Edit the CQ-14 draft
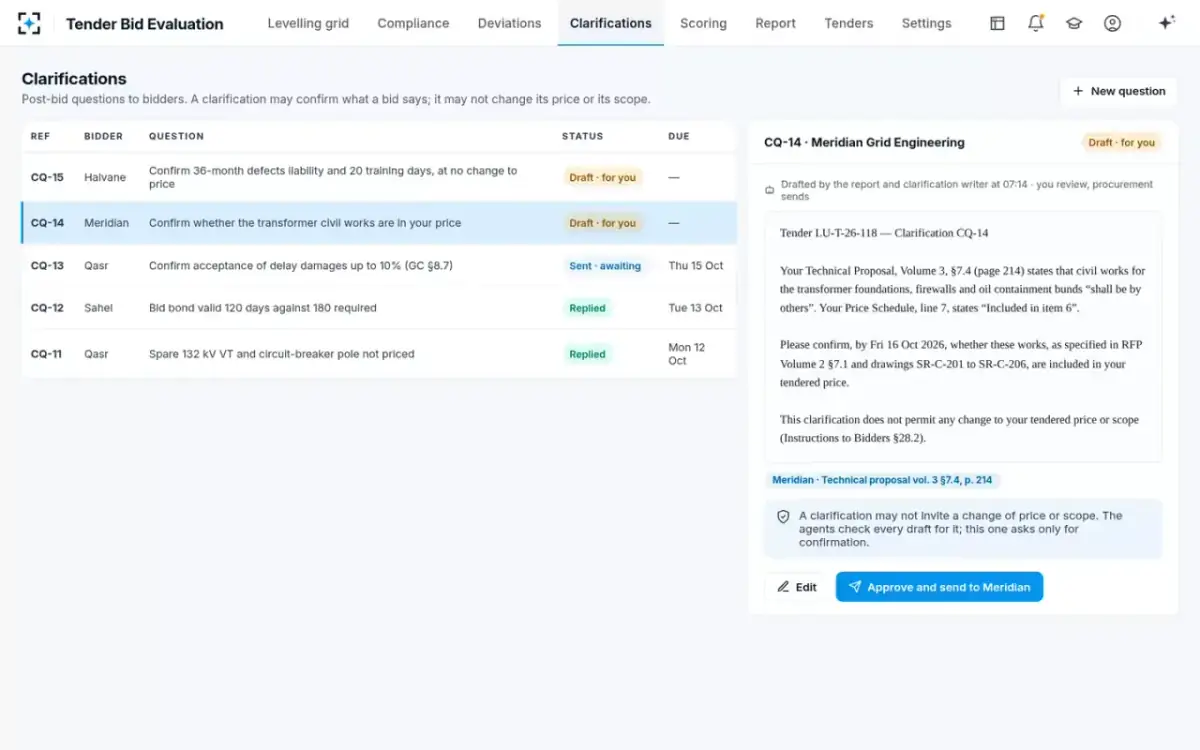1200x750 pixels. pyautogui.click(x=797, y=587)
